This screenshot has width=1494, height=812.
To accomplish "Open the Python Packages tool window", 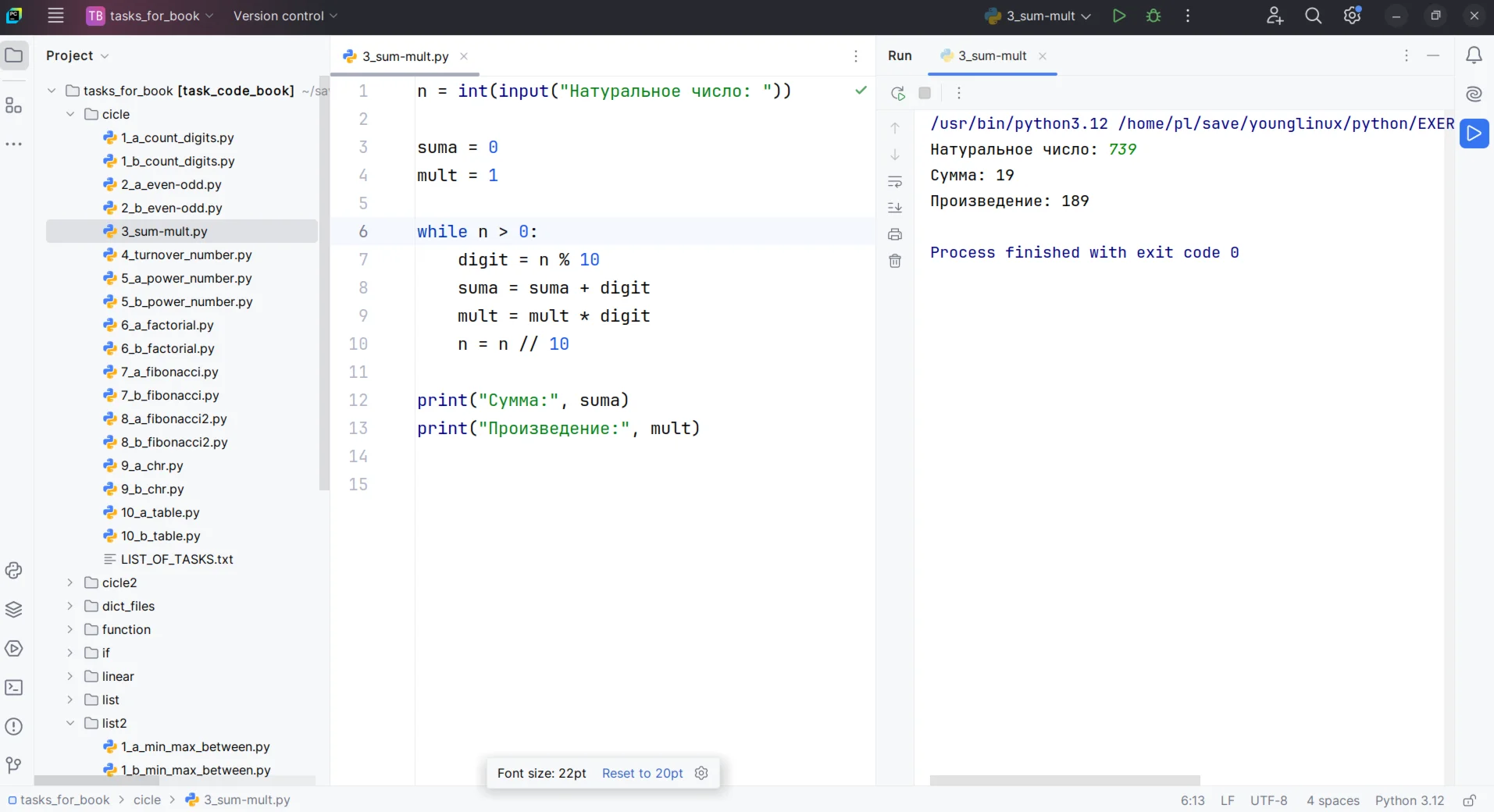I will click(13, 610).
